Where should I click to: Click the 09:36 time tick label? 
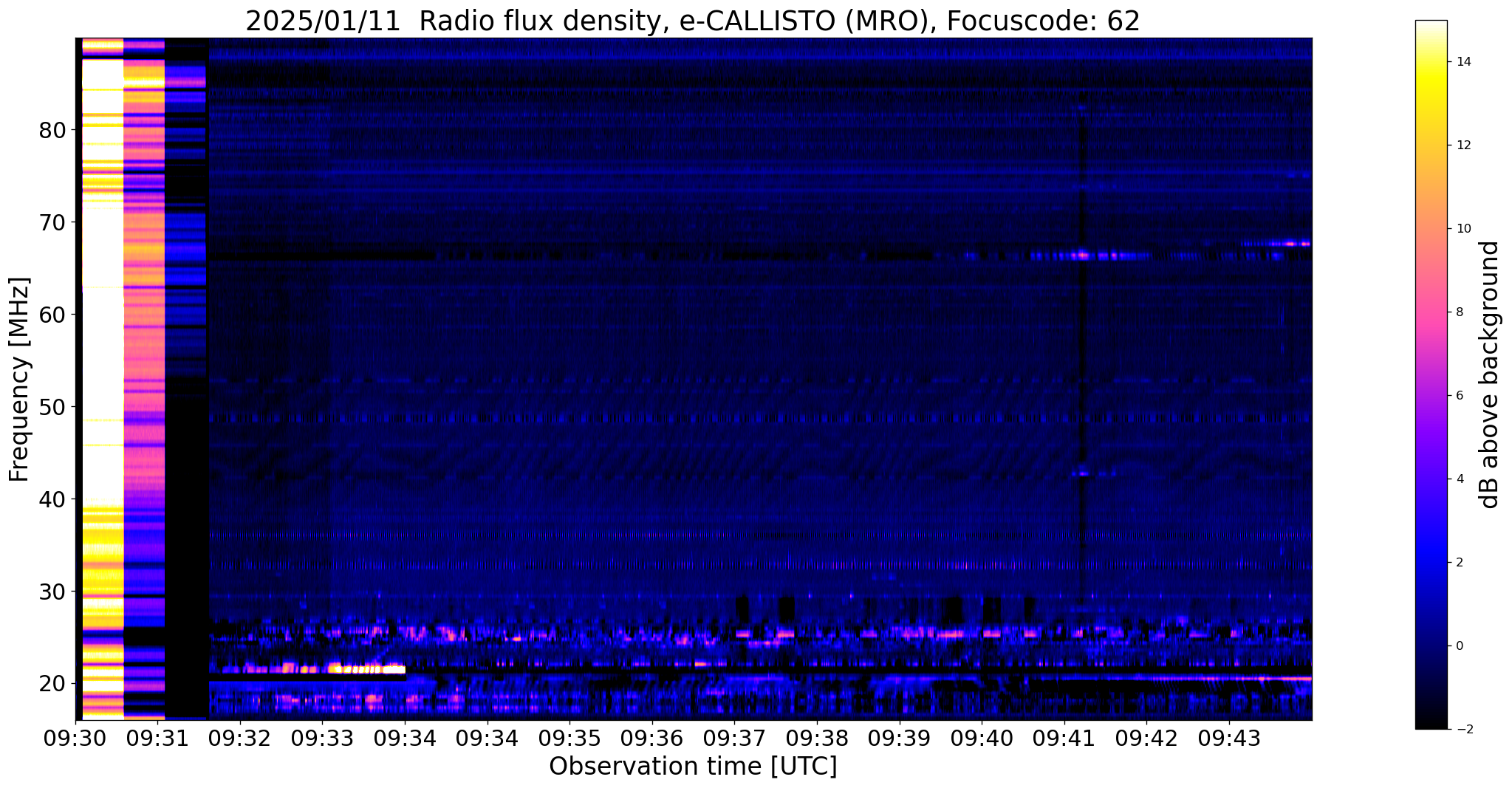coord(652,739)
